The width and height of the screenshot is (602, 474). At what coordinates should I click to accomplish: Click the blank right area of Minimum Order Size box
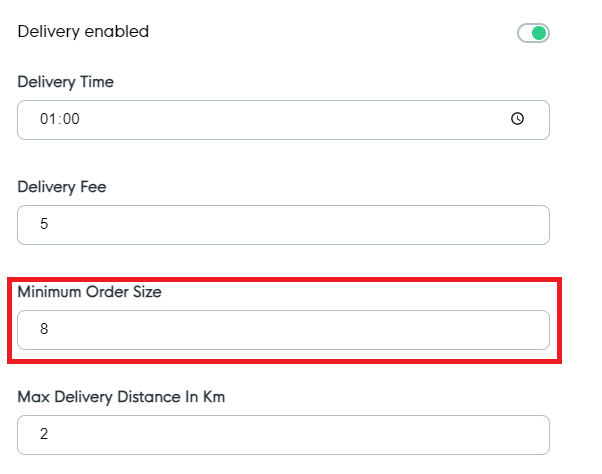tap(450, 330)
